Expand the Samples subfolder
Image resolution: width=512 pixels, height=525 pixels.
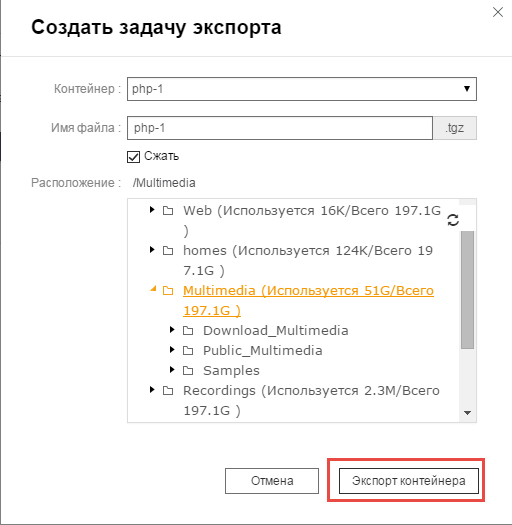[x=172, y=369]
